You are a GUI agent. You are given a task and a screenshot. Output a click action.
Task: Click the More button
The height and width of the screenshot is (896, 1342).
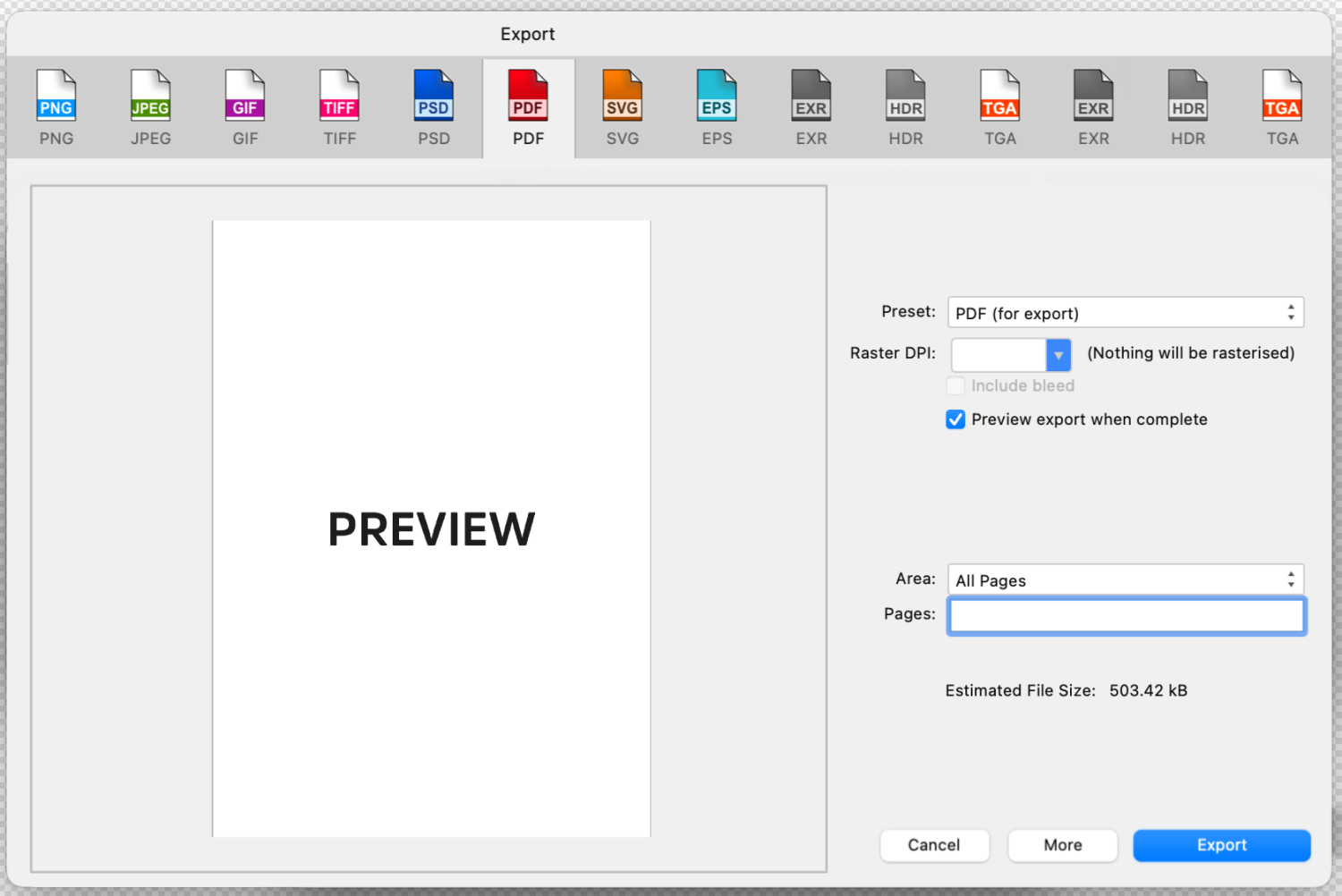coord(1062,845)
